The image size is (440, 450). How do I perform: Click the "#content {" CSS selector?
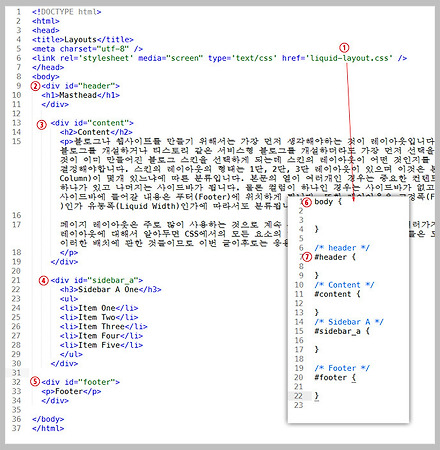[337, 294]
